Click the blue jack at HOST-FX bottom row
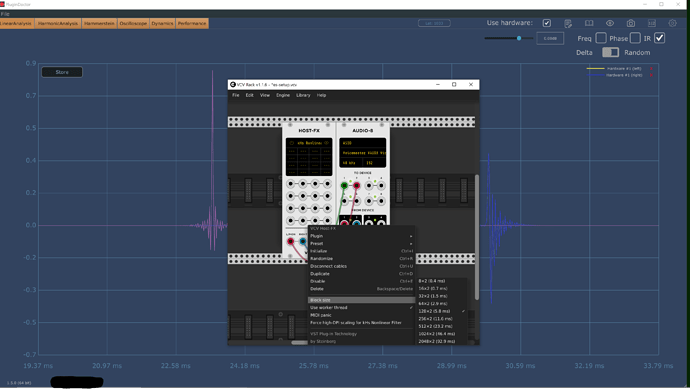 [x=303, y=242]
